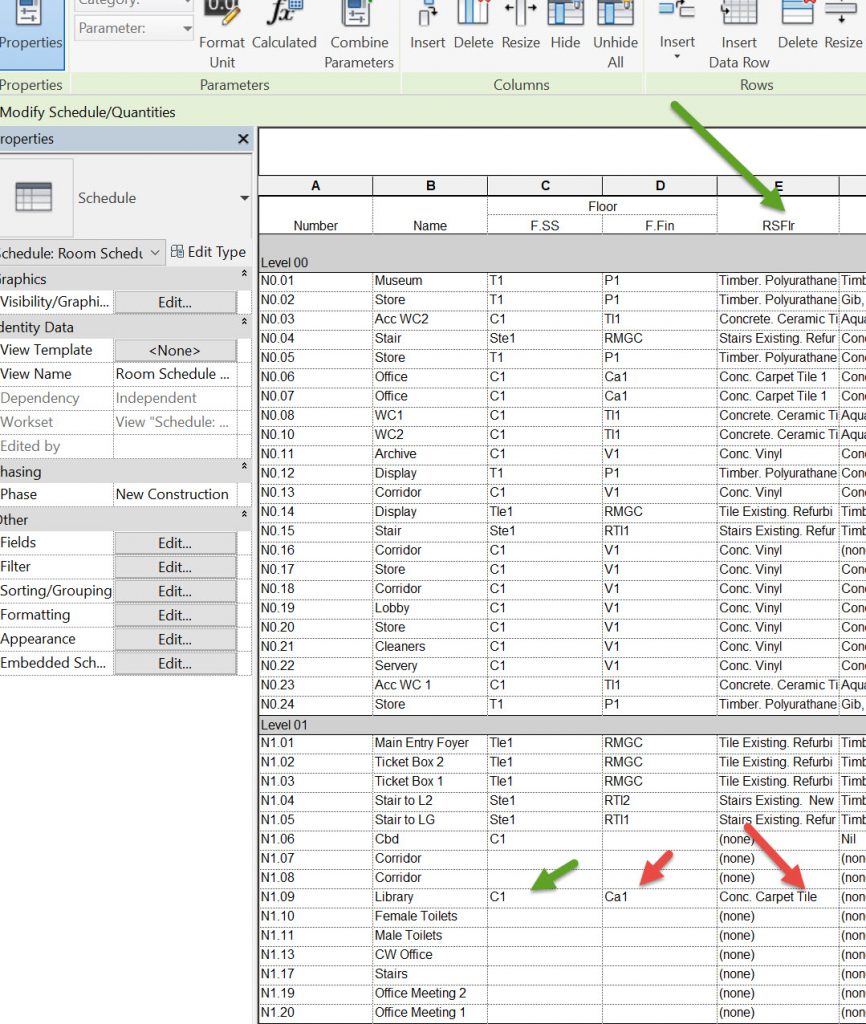The height and width of the screenshot is (1024, 866).
Task: Close the Properties palette
Action: [x=243, y=139]
